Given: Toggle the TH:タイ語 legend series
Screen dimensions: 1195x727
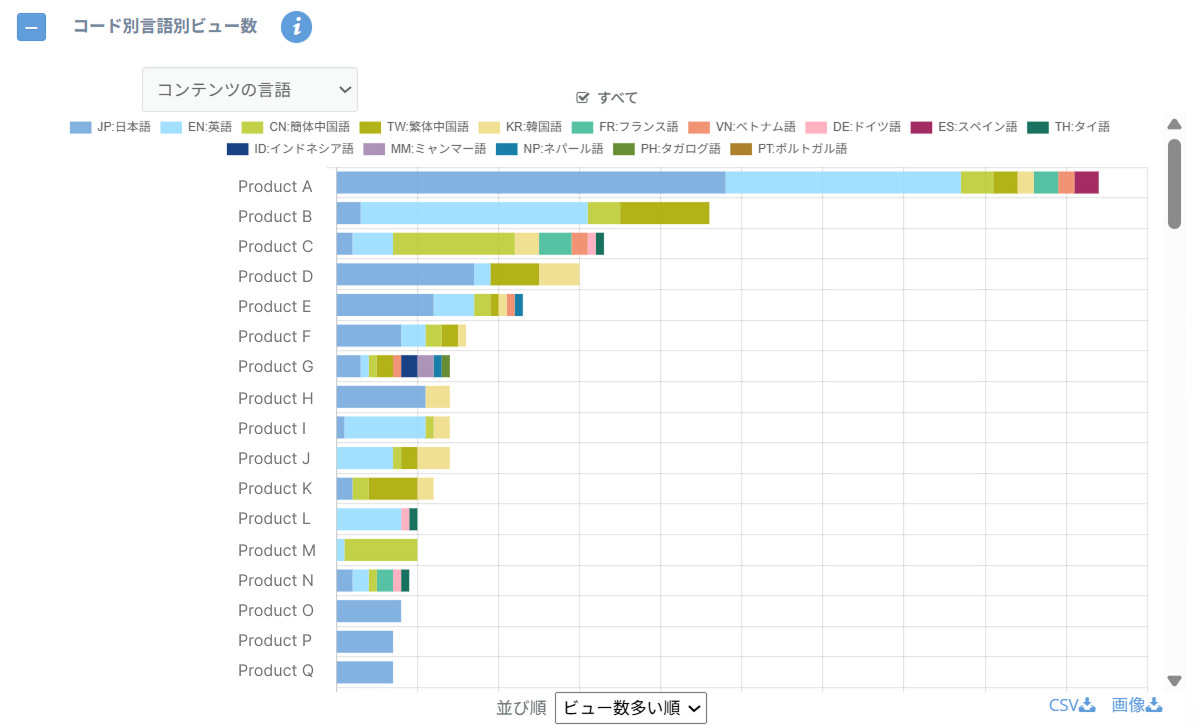Looking at the screenshot, I should point(1070,127).
